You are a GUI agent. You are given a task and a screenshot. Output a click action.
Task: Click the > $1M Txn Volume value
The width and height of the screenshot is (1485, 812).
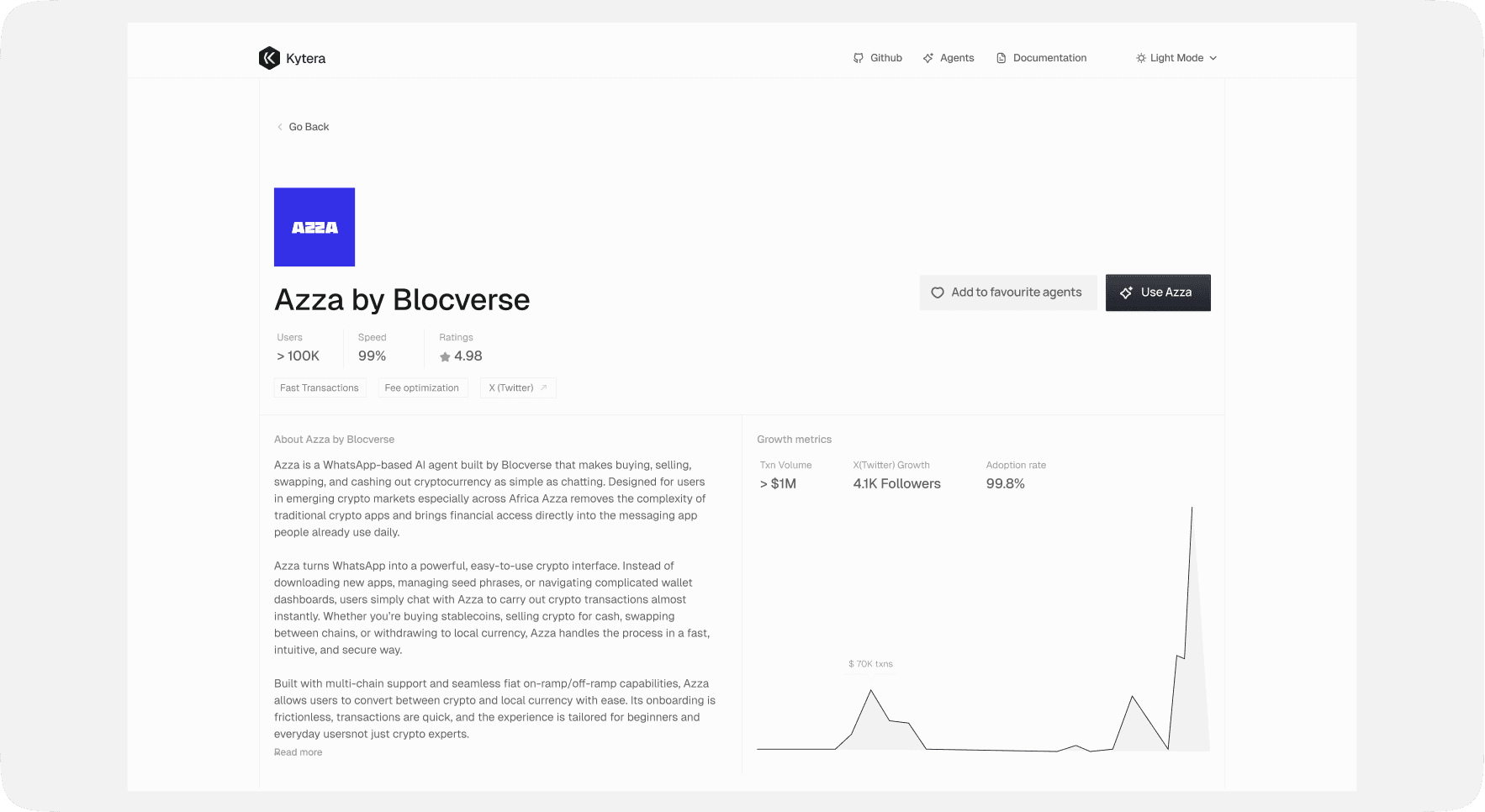pos(778,484)
